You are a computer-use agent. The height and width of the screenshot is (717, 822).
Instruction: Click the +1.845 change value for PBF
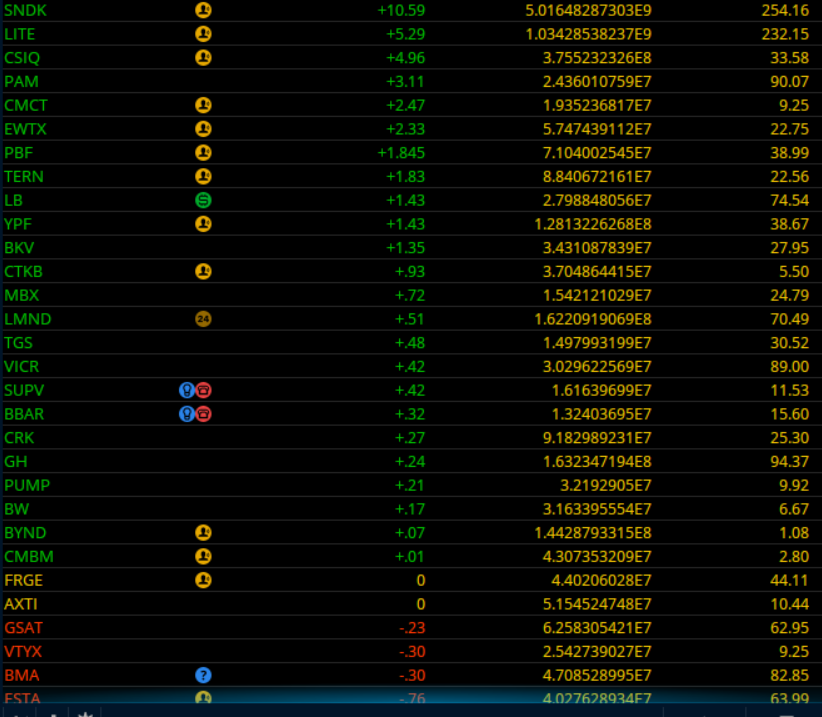point(401,153)
